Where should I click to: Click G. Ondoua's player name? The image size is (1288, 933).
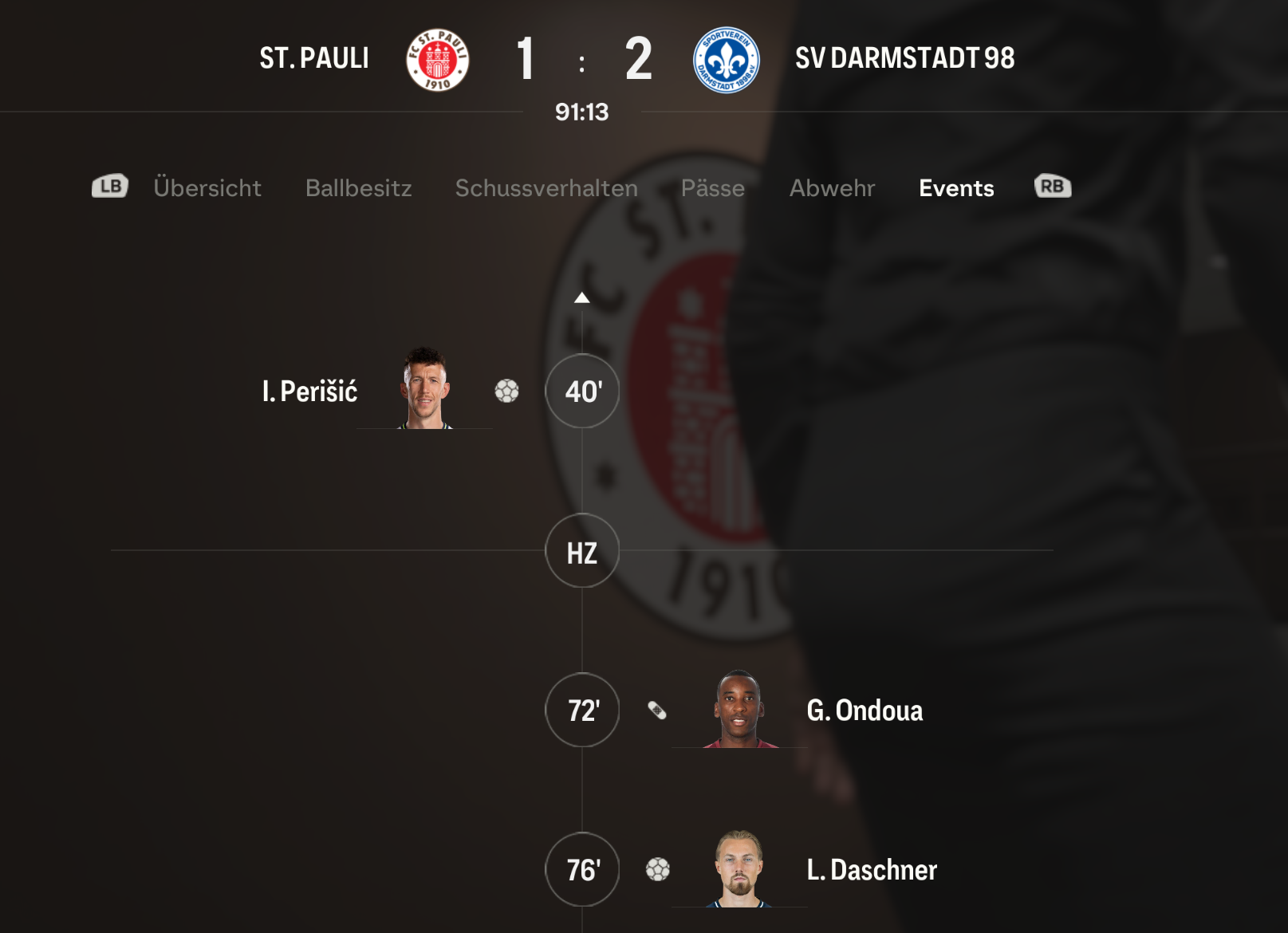[x=865, y=711]
